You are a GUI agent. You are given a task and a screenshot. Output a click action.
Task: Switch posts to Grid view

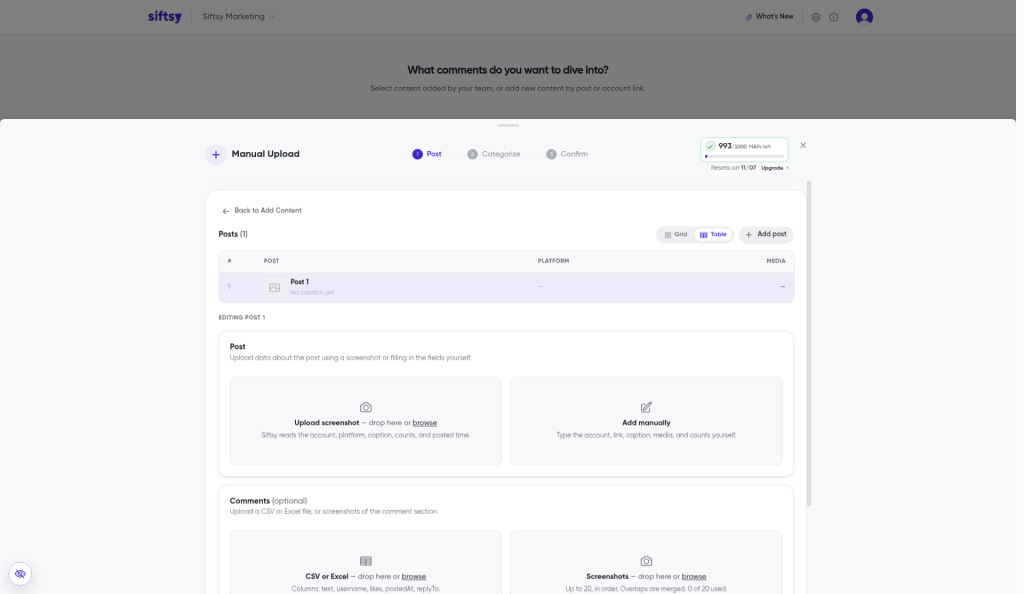click(x=676, y=234)
